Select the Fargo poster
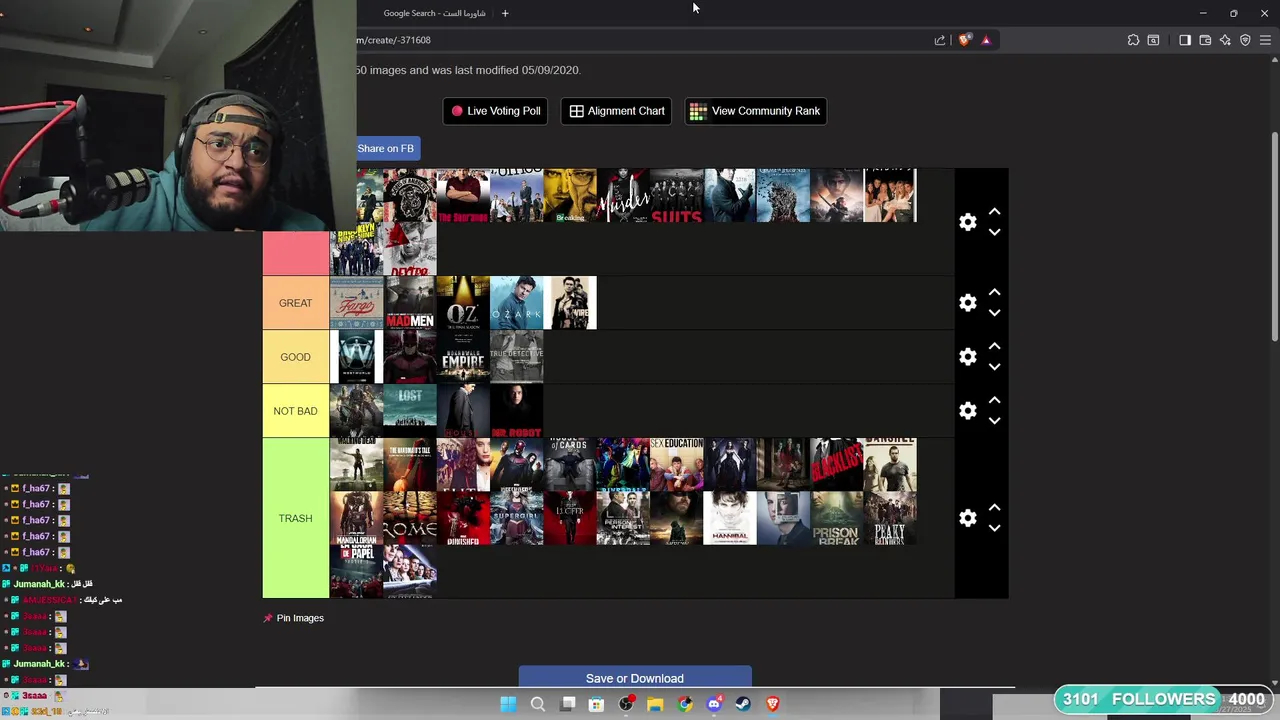 (357, 303)
